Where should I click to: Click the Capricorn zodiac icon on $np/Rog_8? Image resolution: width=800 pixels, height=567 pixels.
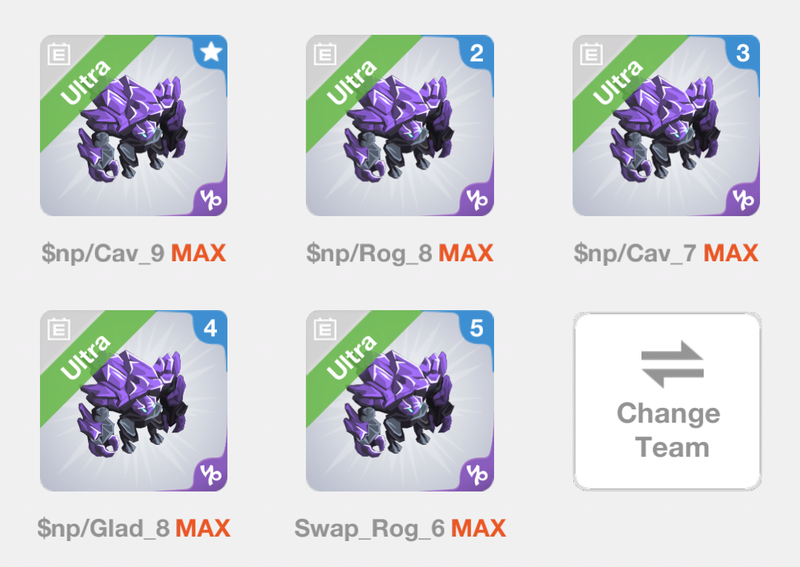(477, 200)
